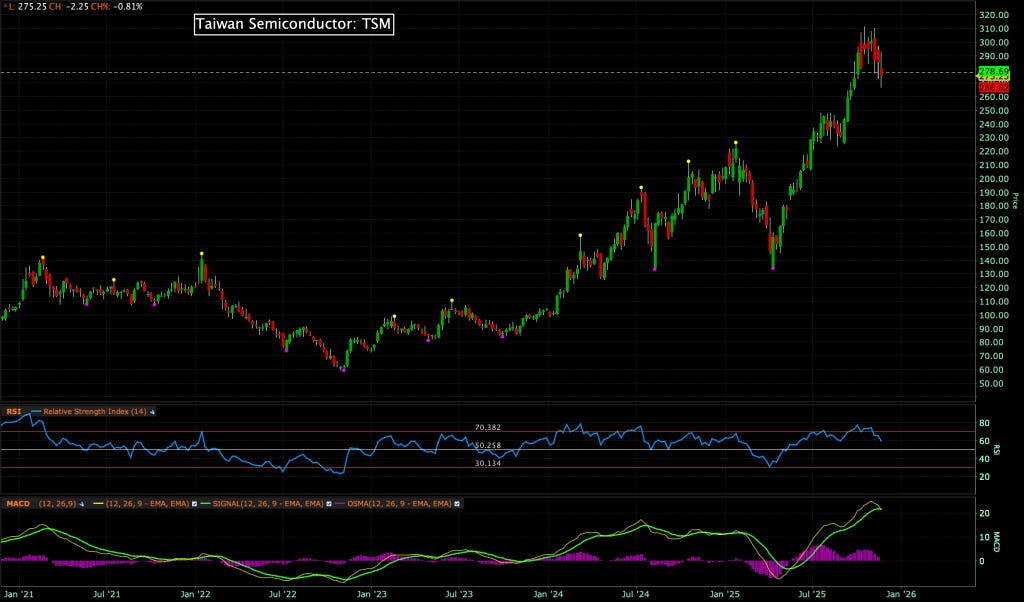Click the blue RSI line color swatch
1024x602 pixels.
click(36, 412)
